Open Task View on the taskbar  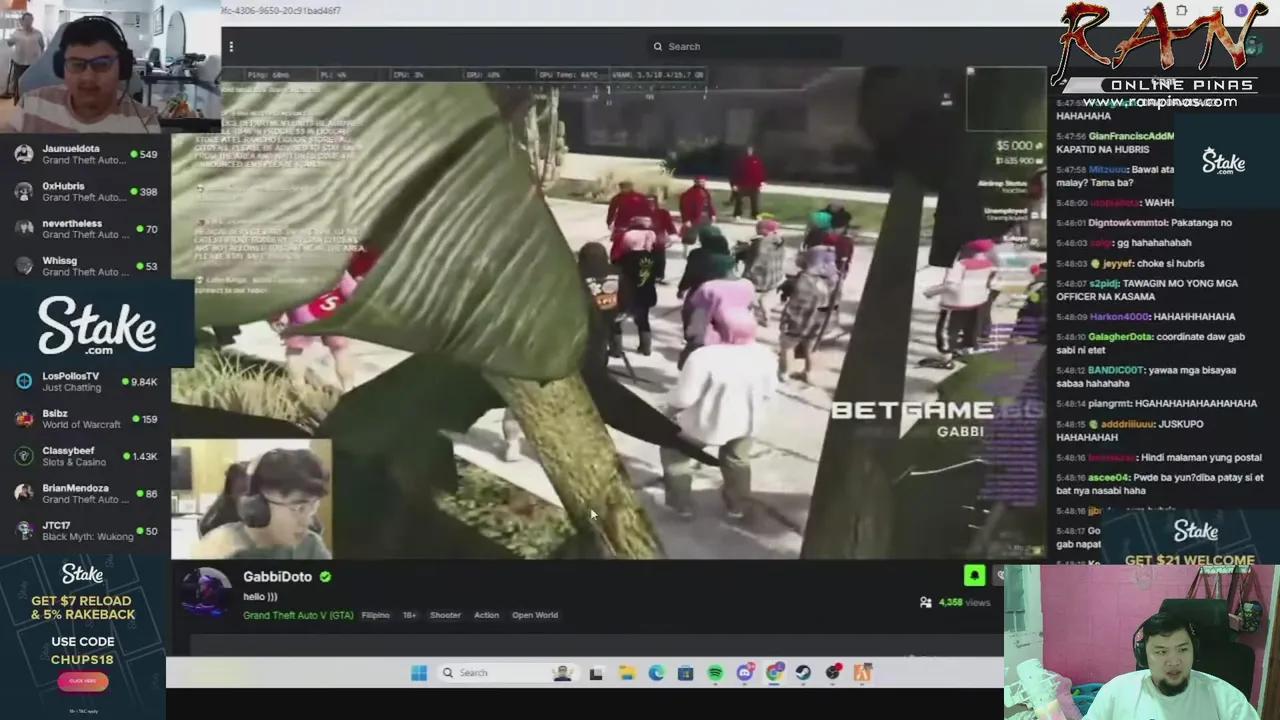tap(596, 673)
